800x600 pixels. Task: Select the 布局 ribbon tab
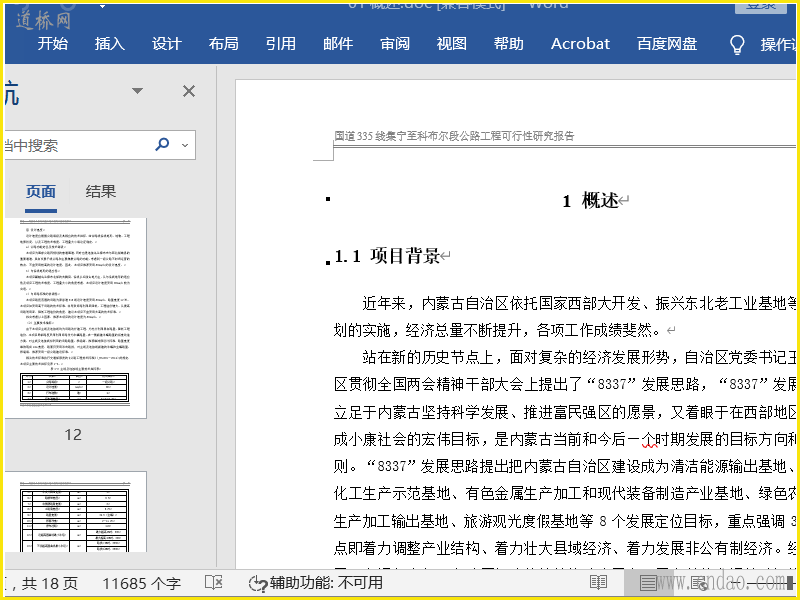pos(223,44)
